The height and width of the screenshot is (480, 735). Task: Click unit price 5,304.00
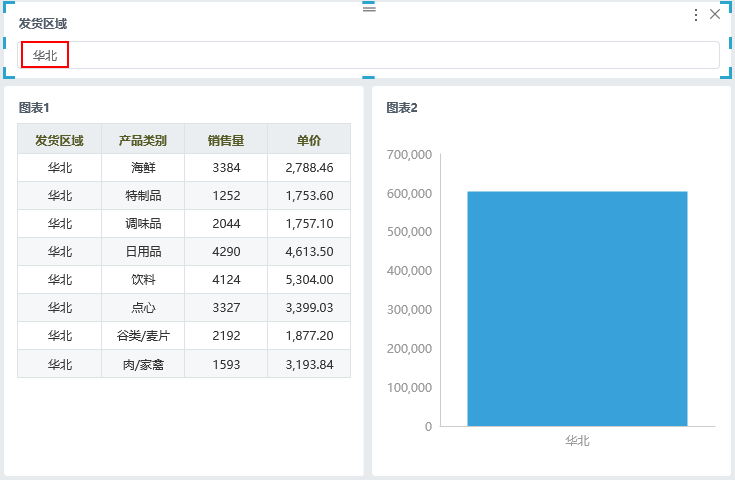pyautogui.click(x=309, y=279)
